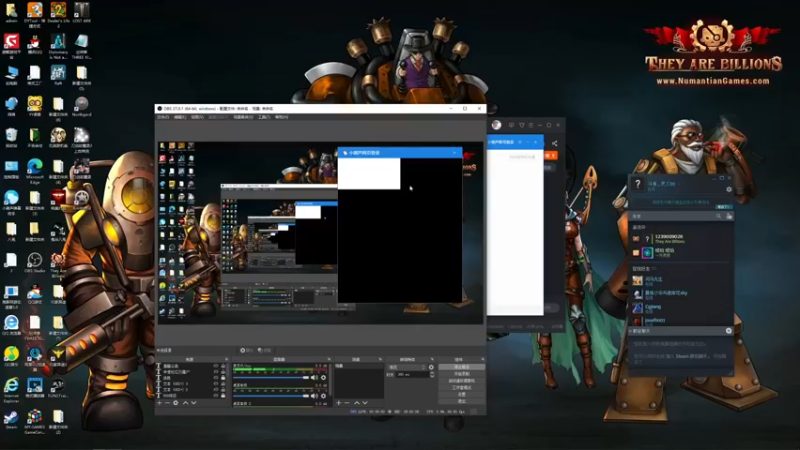Remove selected scene with minus icon
800x450 pixels.
click(x=347, y=403)
